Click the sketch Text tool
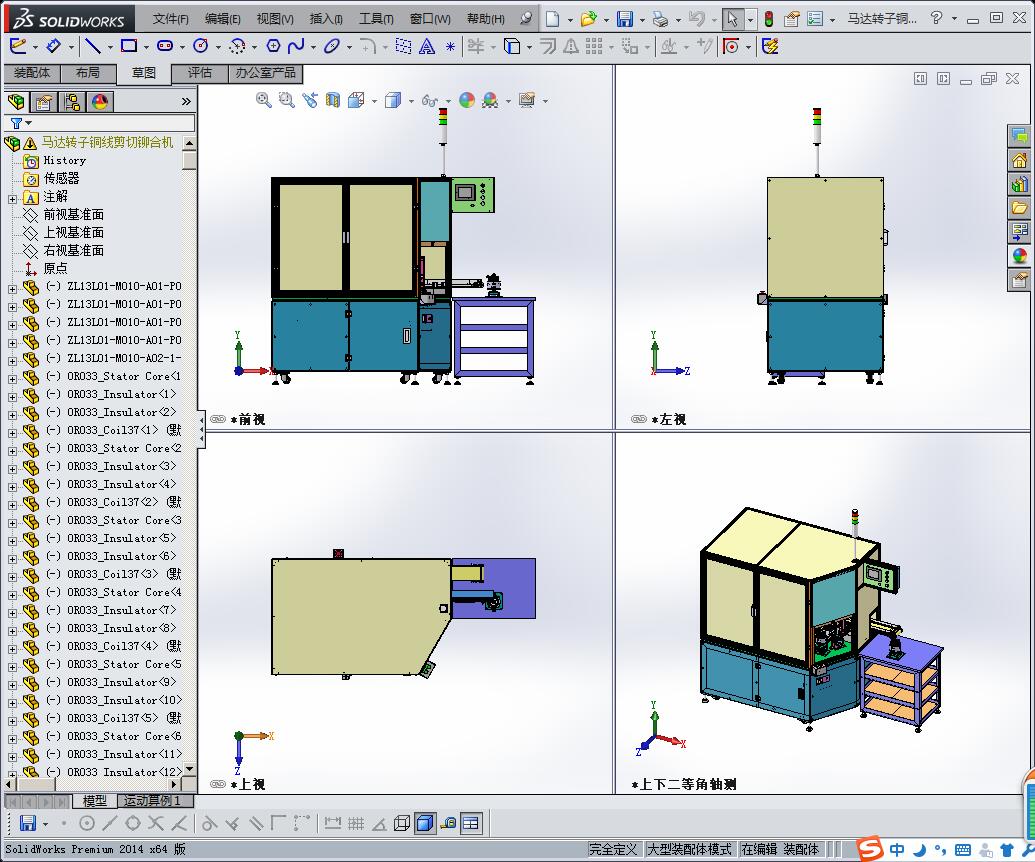The height and width of the screenshot is (862, 1035). [427, 46]
